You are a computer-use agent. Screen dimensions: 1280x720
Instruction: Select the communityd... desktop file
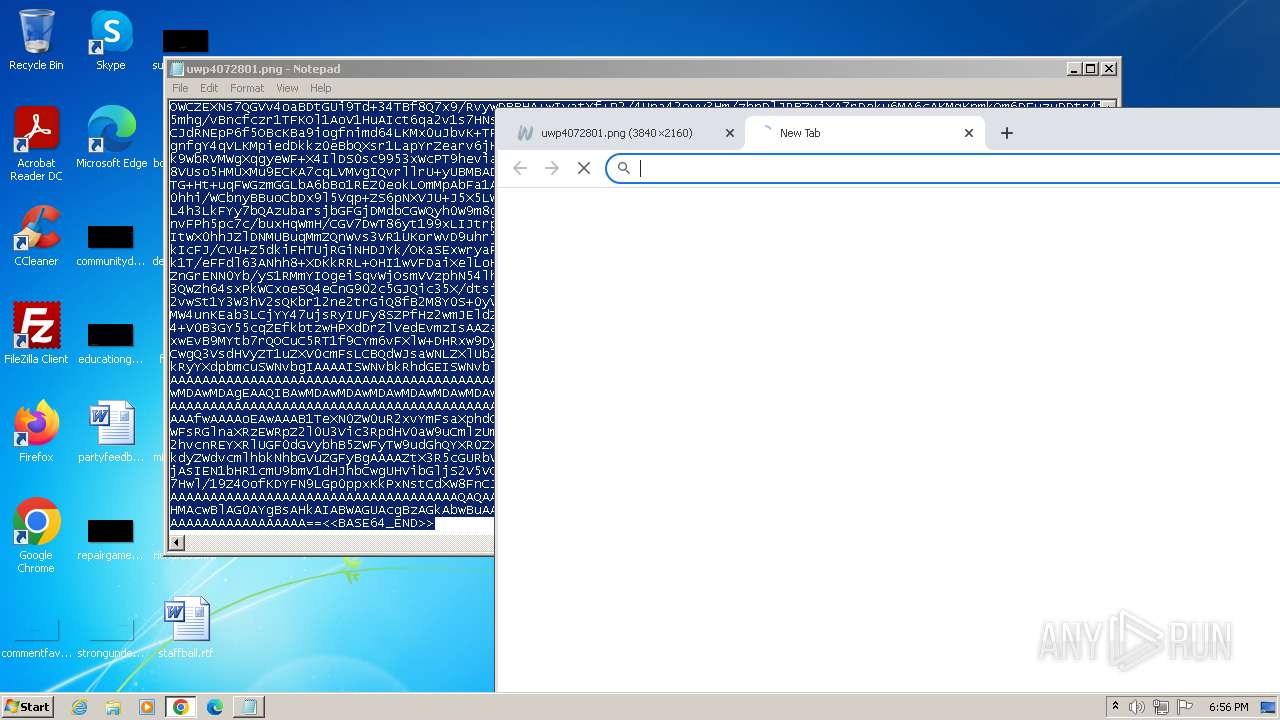111,246
